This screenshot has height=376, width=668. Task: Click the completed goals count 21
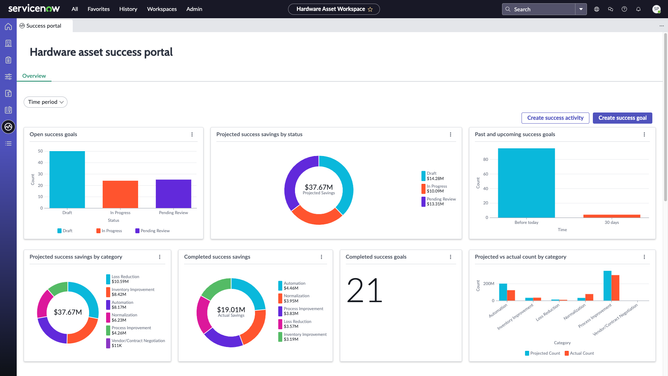(364, 290)
